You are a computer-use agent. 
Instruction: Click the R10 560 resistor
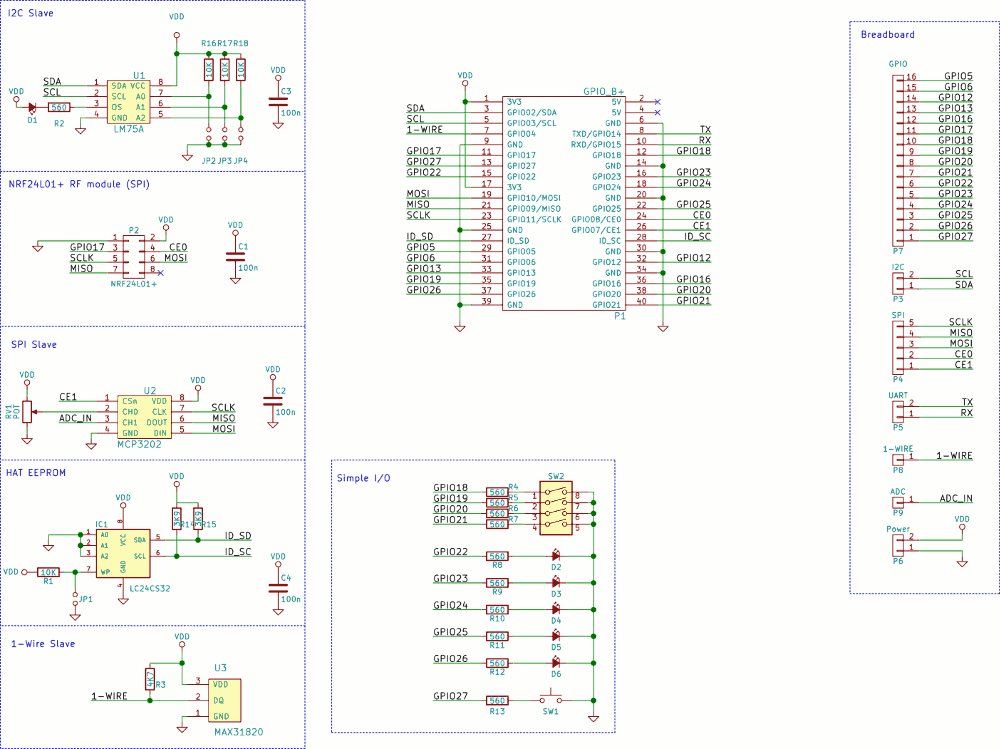497,610
